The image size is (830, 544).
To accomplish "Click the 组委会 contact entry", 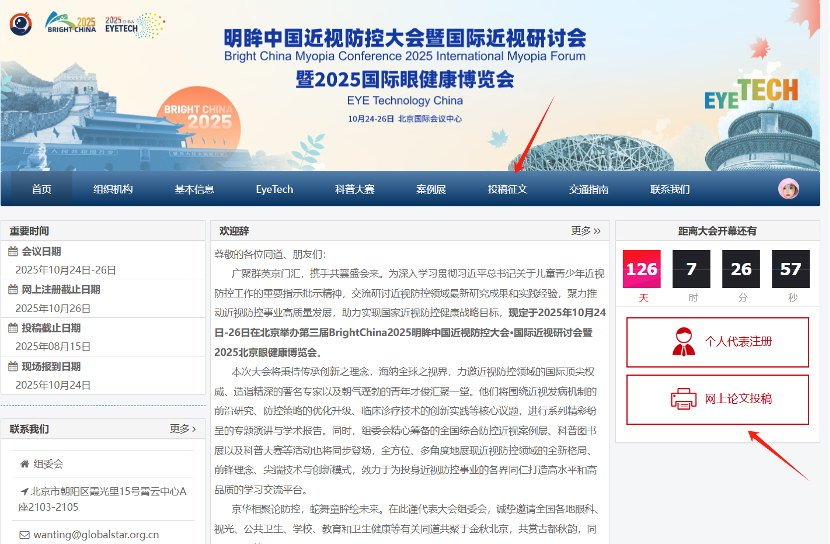I will click(48, 464).
